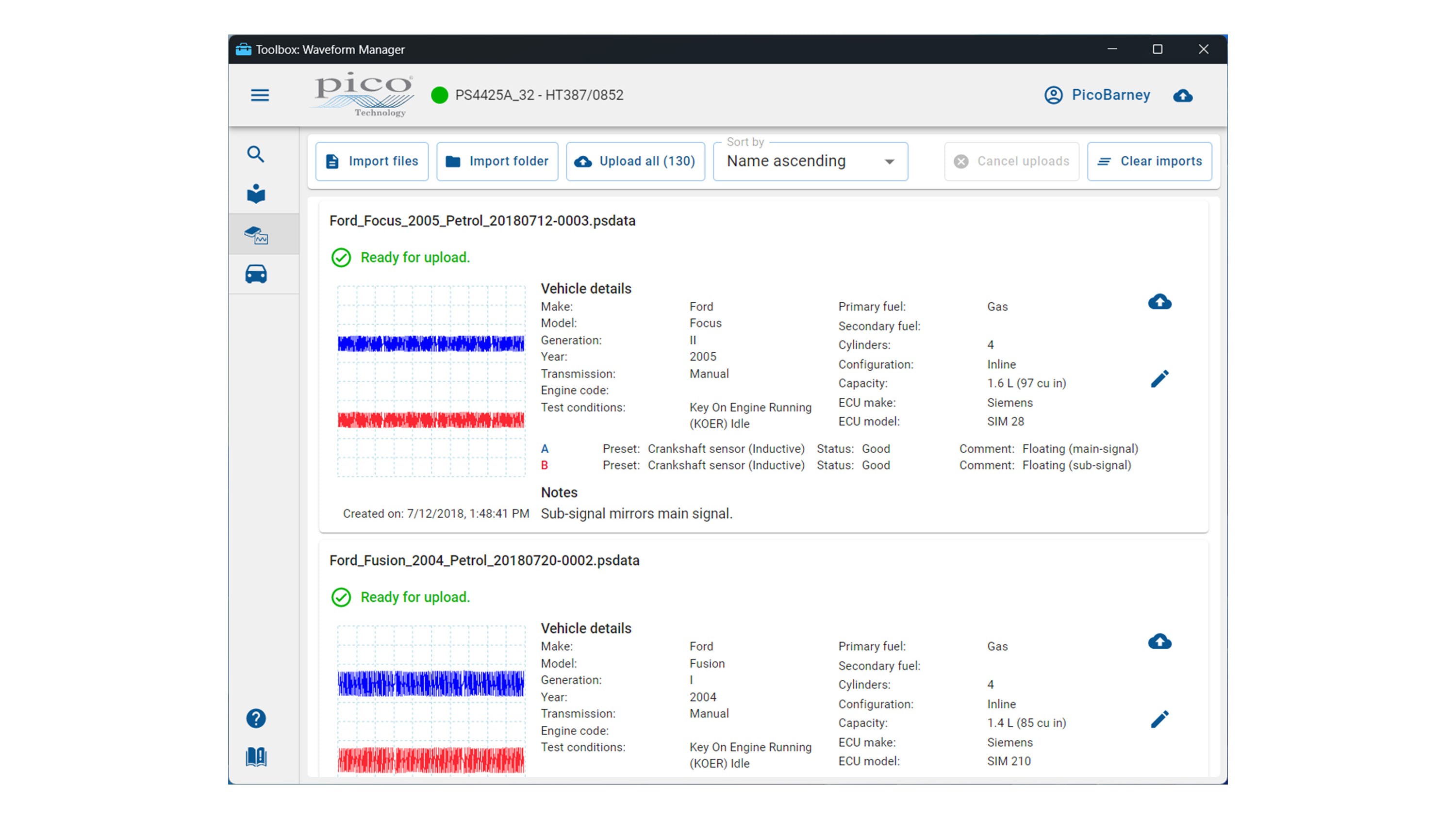Click the search icon in sidebar

point(255,154)
